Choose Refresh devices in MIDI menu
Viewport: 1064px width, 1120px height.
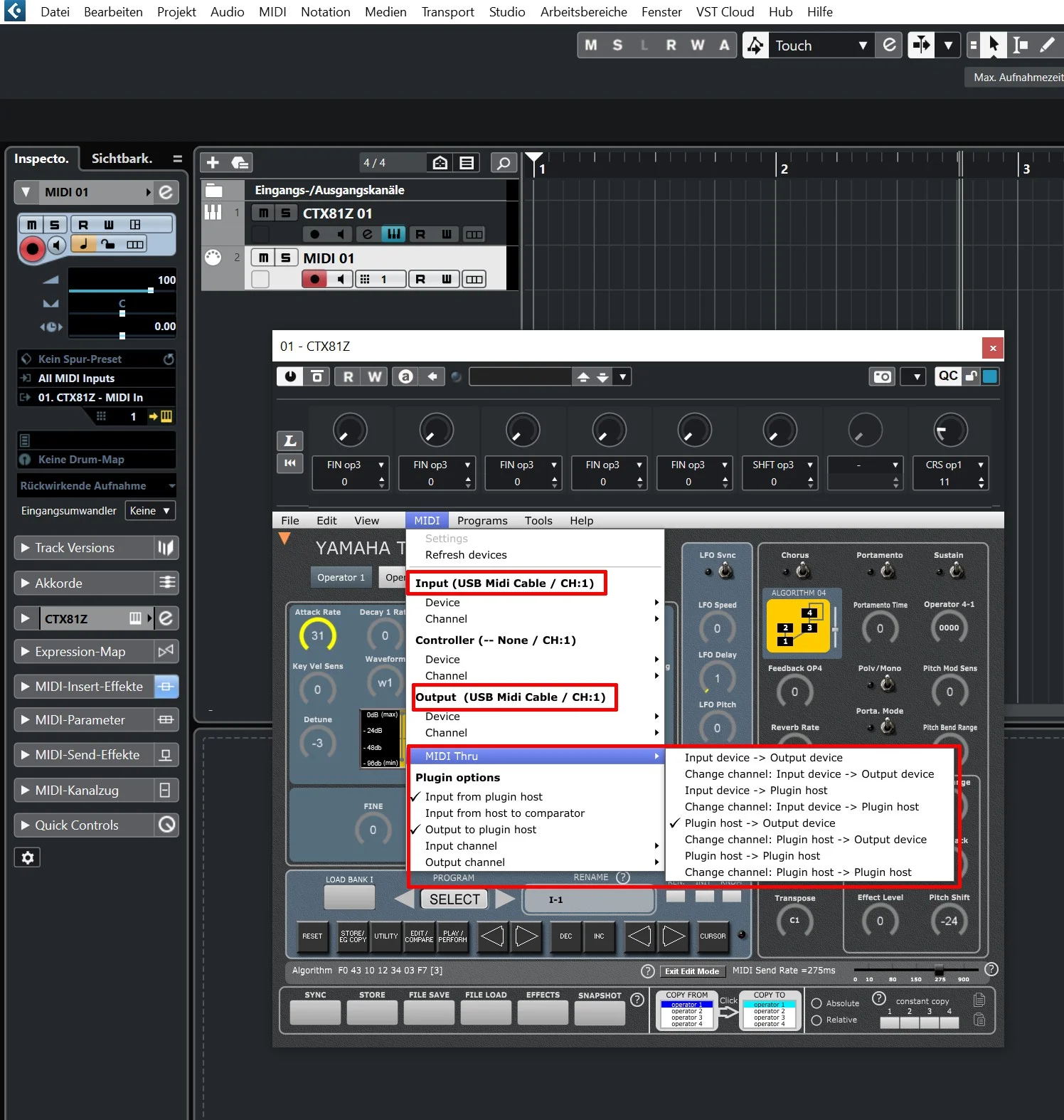point(466,555)
